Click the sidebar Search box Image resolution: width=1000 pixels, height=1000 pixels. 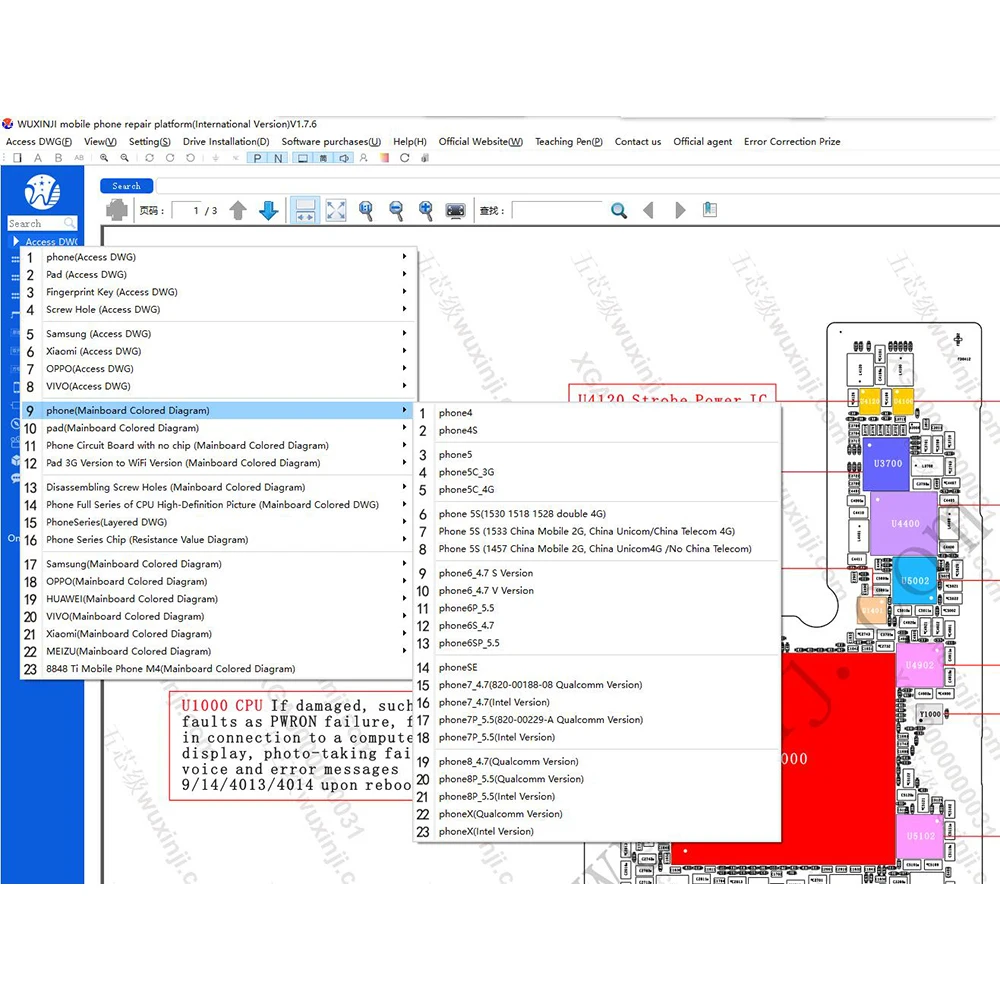coord(42,223)
